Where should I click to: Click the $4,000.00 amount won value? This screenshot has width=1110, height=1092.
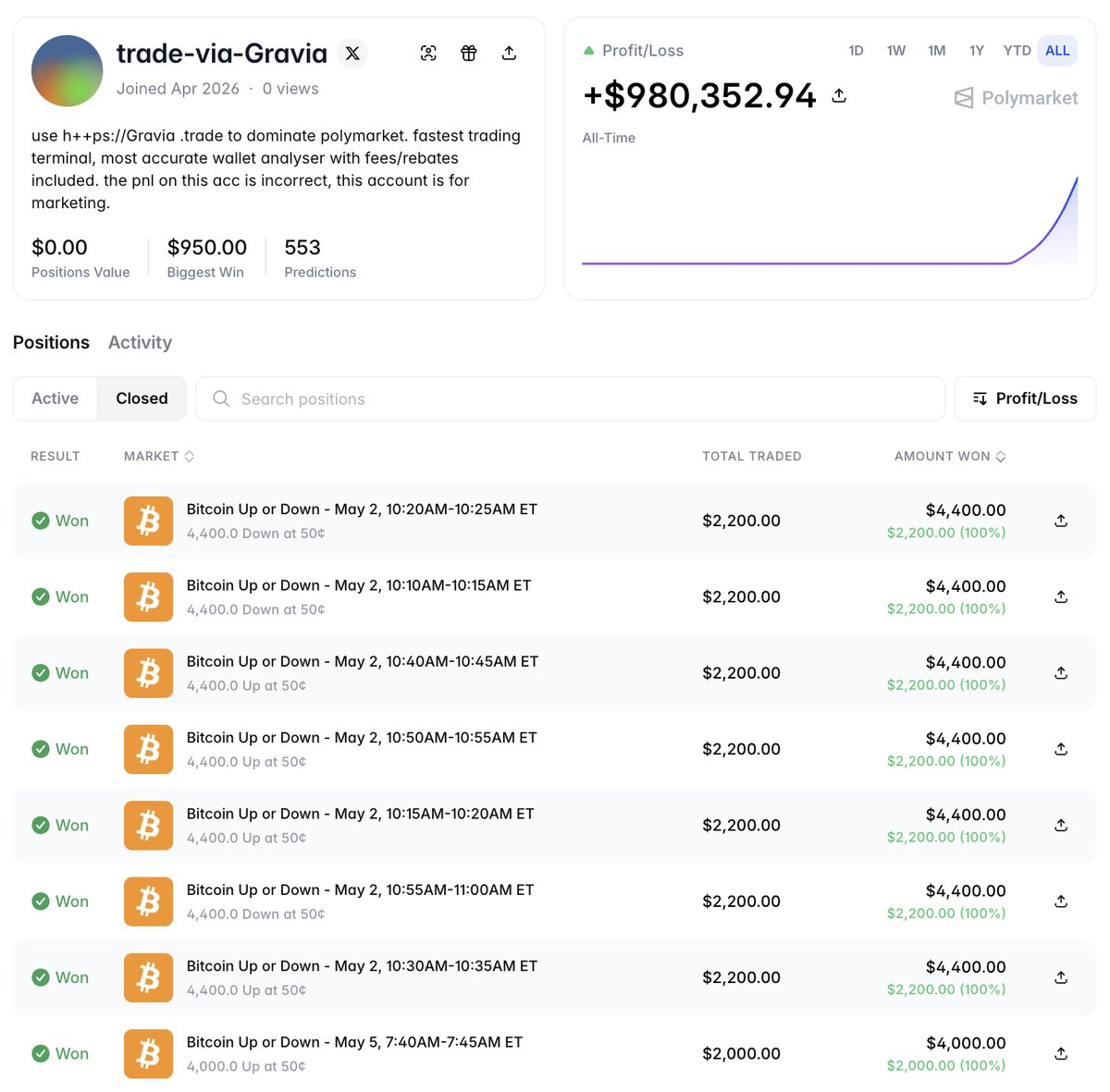(x=966, y=1043)
